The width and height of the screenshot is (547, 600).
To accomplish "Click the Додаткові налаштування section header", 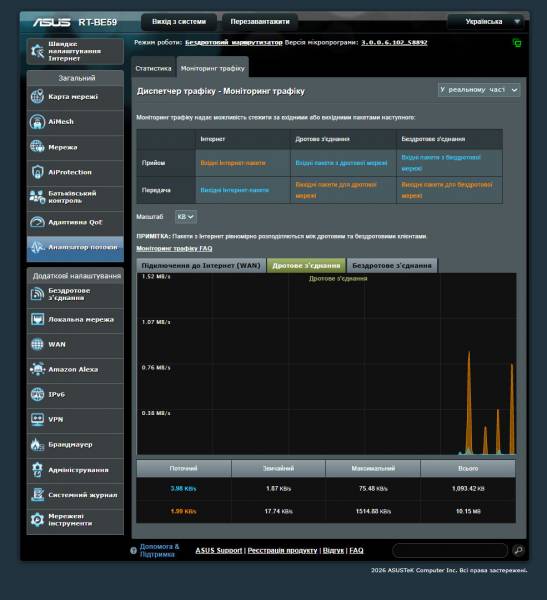I will 75,276.
